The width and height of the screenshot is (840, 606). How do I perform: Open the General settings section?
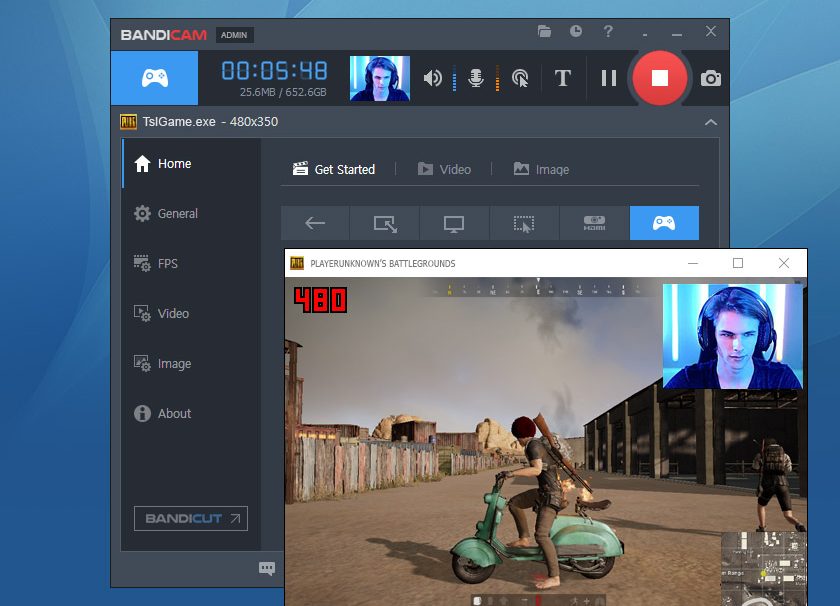pos(191,213)
